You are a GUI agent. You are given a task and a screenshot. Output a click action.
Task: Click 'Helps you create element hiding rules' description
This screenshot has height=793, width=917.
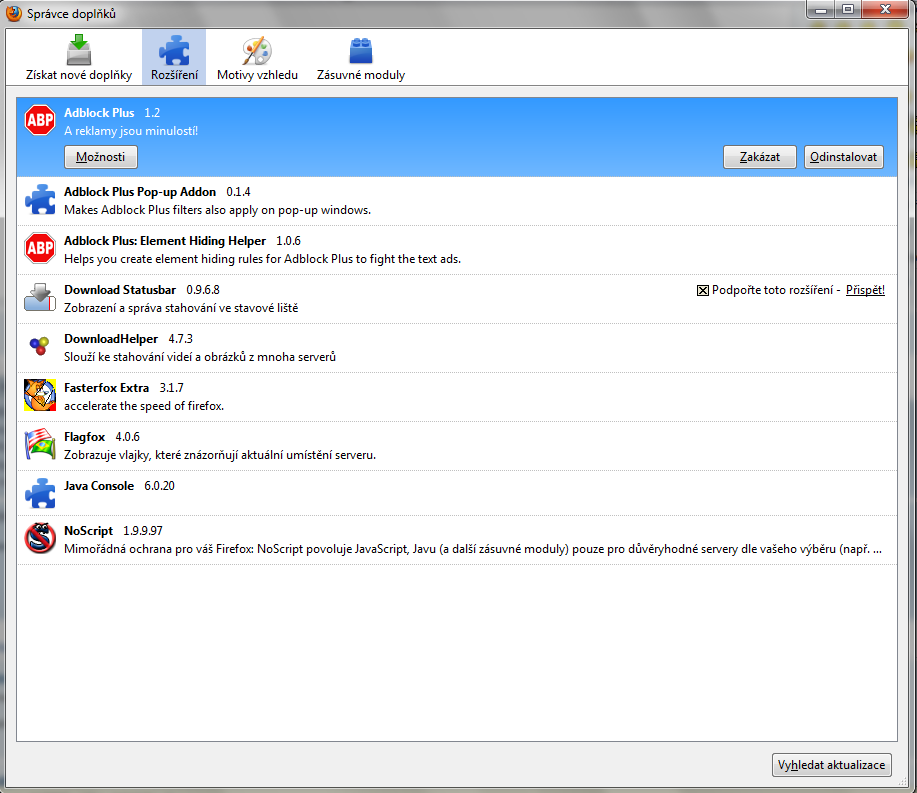263,259
